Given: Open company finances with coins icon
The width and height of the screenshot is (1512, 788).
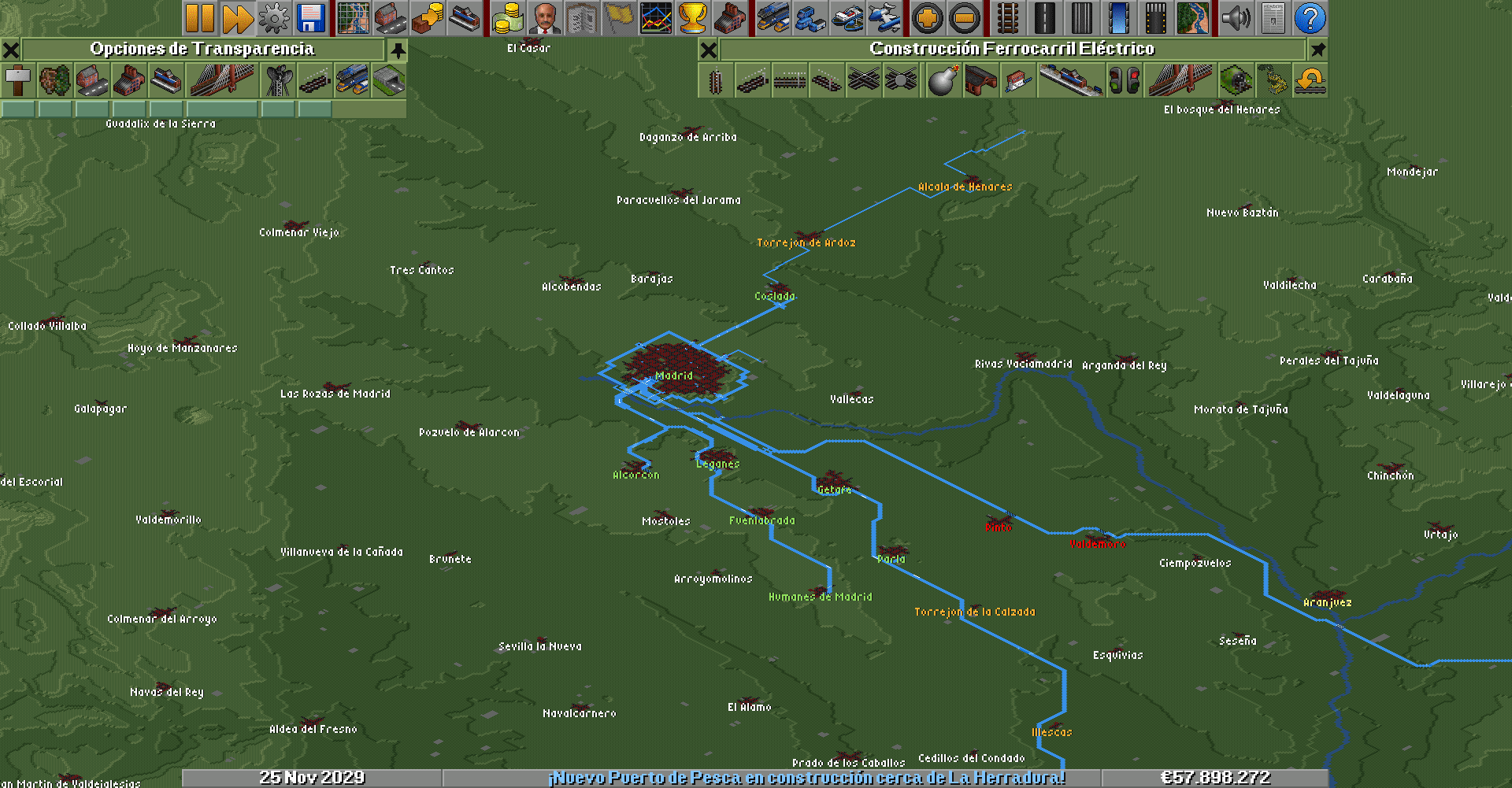Looking at the screenshot, I should pyautogui.click(x=508, y=18).
